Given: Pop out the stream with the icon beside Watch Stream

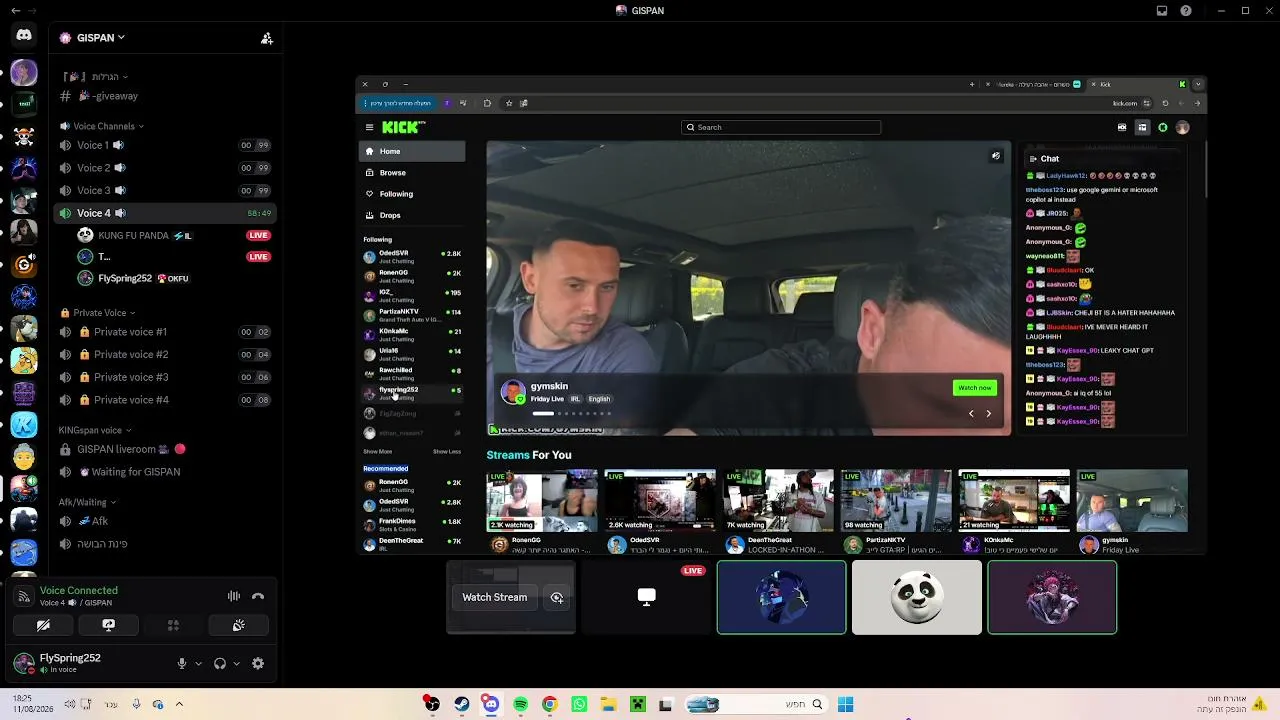Looking at the screenshot, I should pos(557,597).
